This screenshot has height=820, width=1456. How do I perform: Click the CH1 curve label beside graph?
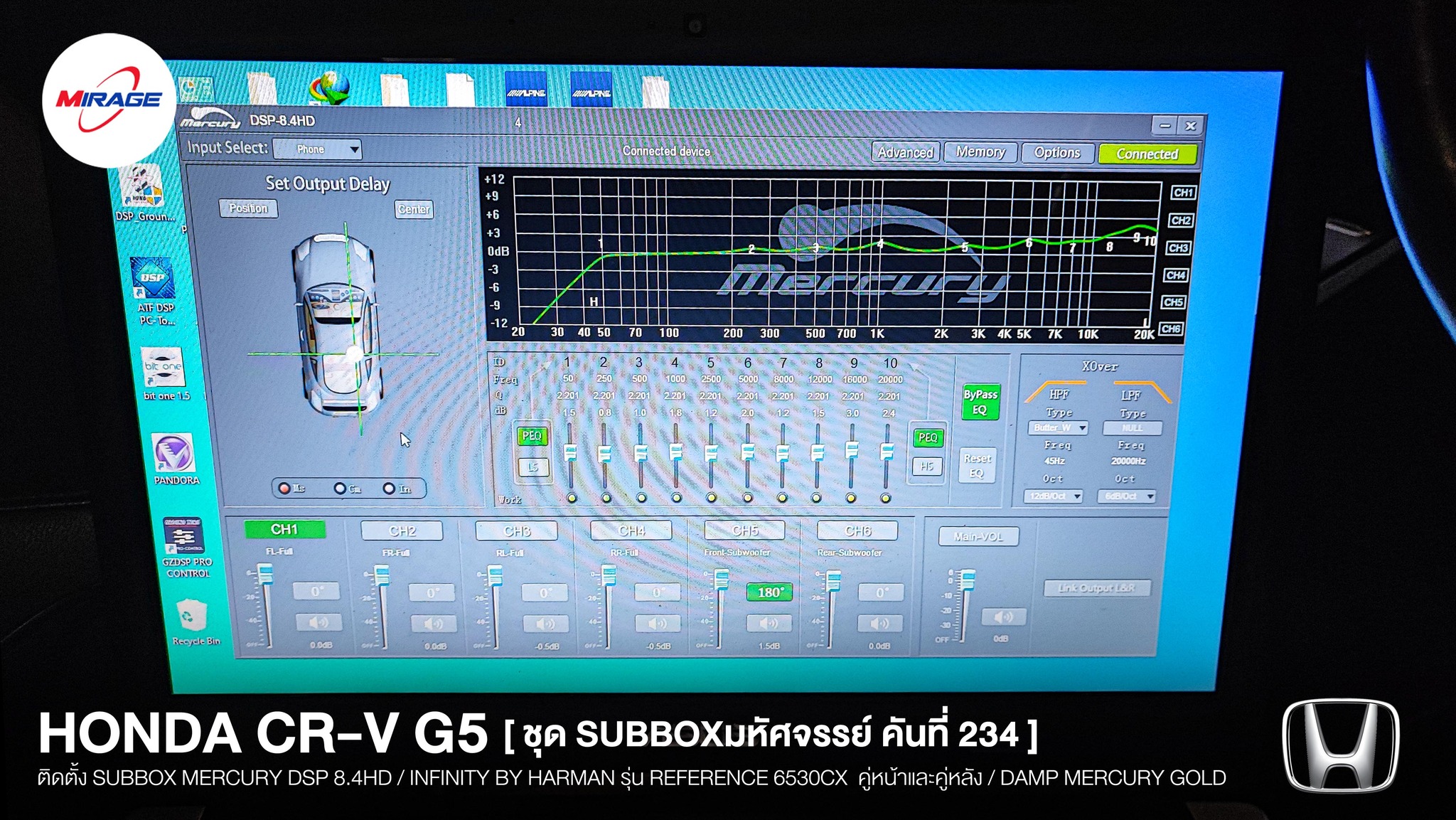click(x=1183, y=193)
